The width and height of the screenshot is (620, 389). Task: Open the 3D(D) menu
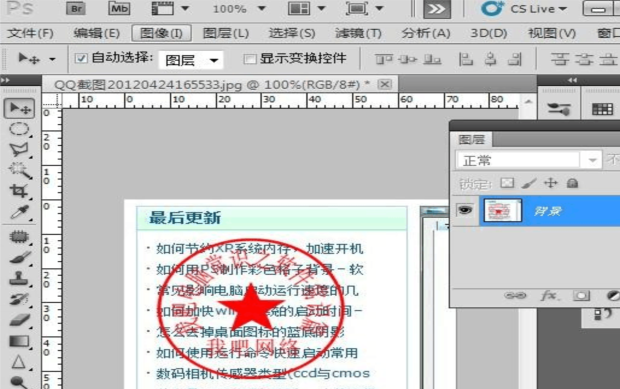[x=489, y=33]
